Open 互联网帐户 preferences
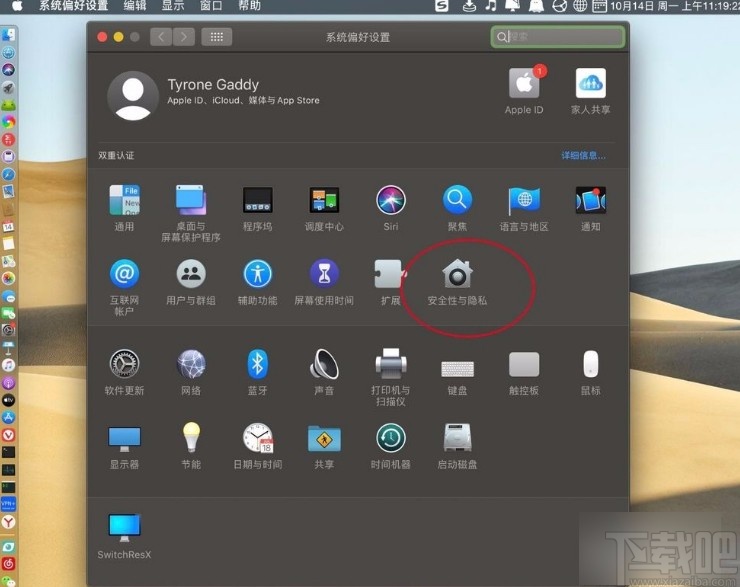740x587 pixels. (x=125, y=274)
